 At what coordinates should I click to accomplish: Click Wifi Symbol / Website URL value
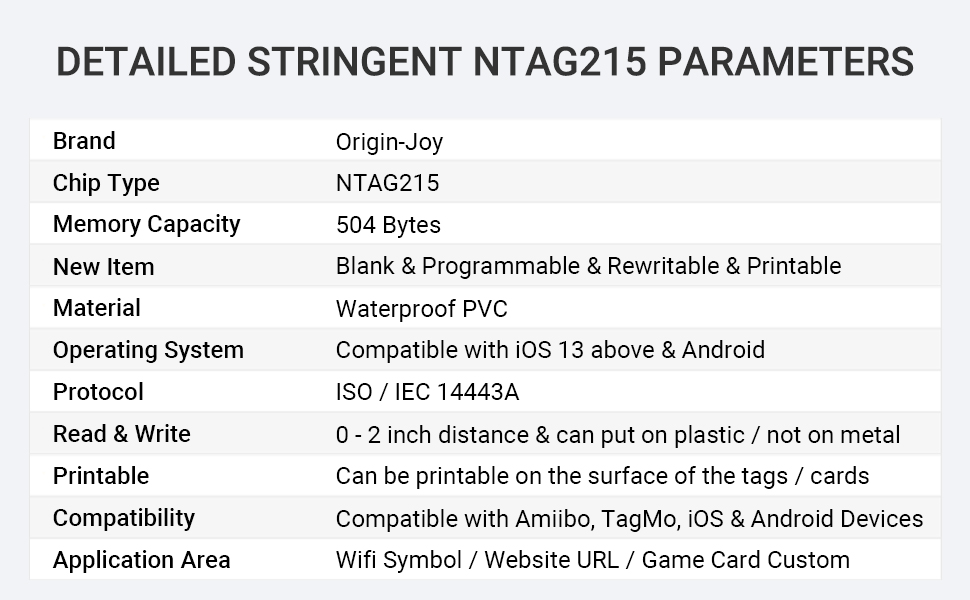[477, 560]
